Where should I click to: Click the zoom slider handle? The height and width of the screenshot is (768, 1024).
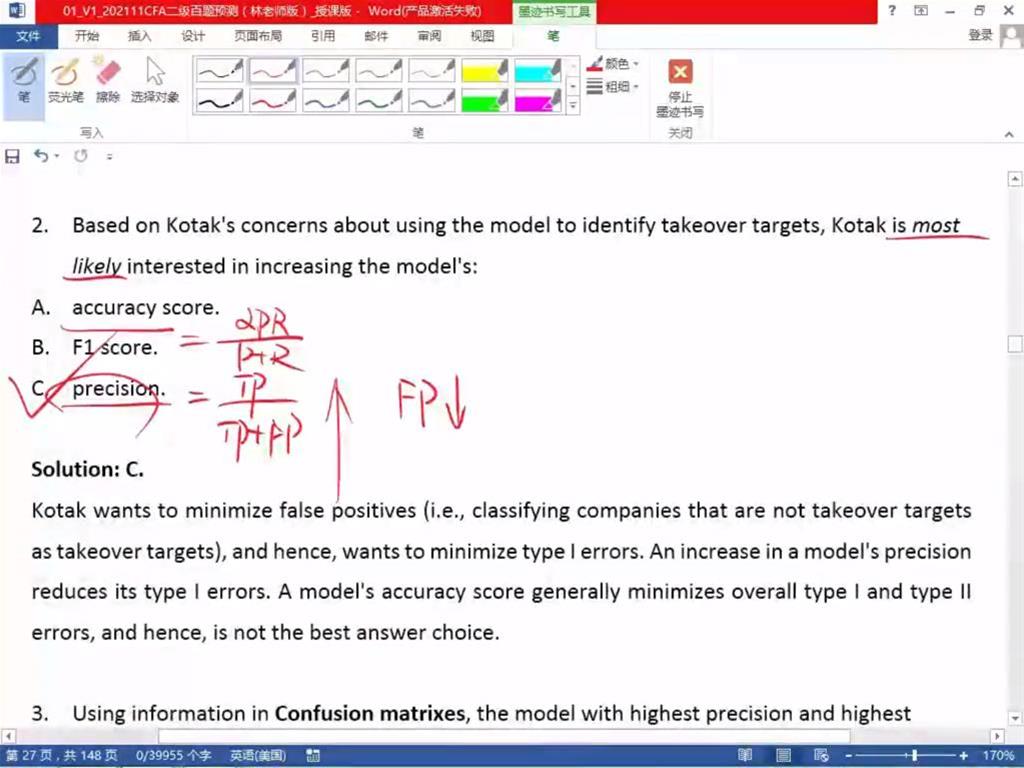[914, 756]
